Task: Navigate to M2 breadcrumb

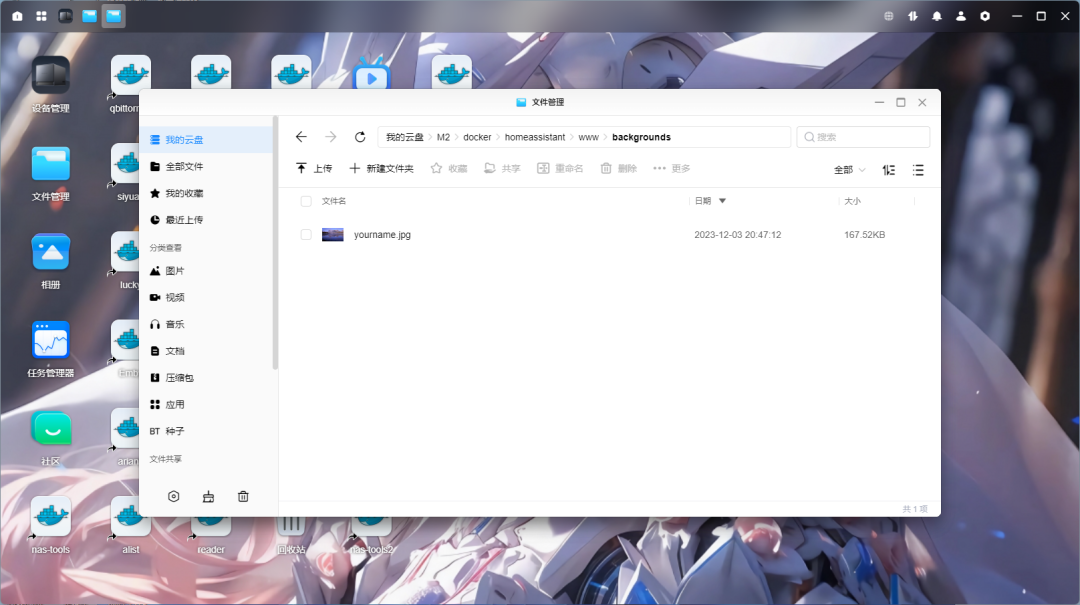Action: pos(443,137)
